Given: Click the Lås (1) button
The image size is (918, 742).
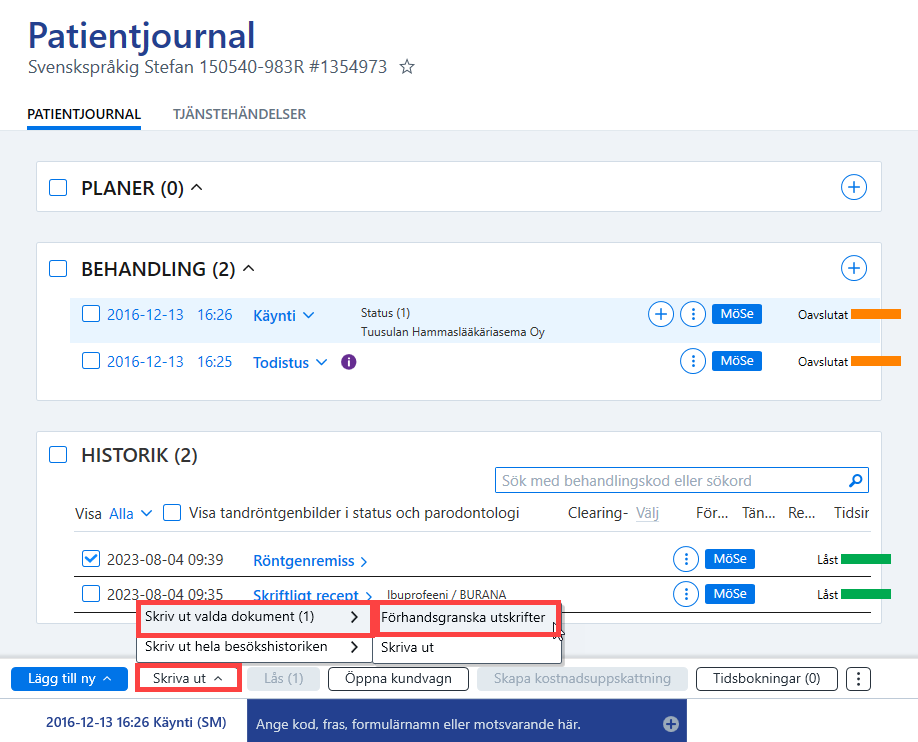Looking at the screenshot, I should (x=283, y=679).
